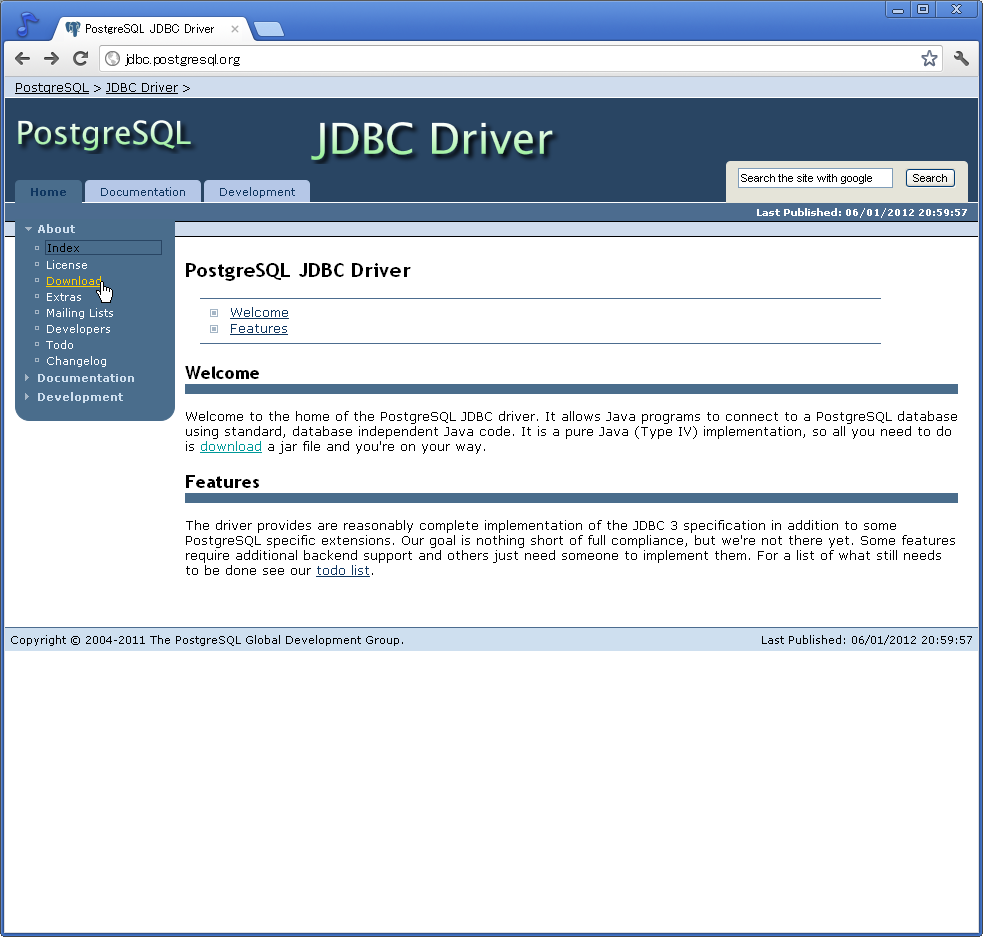Click inside the Google site search field

(814, 177)
